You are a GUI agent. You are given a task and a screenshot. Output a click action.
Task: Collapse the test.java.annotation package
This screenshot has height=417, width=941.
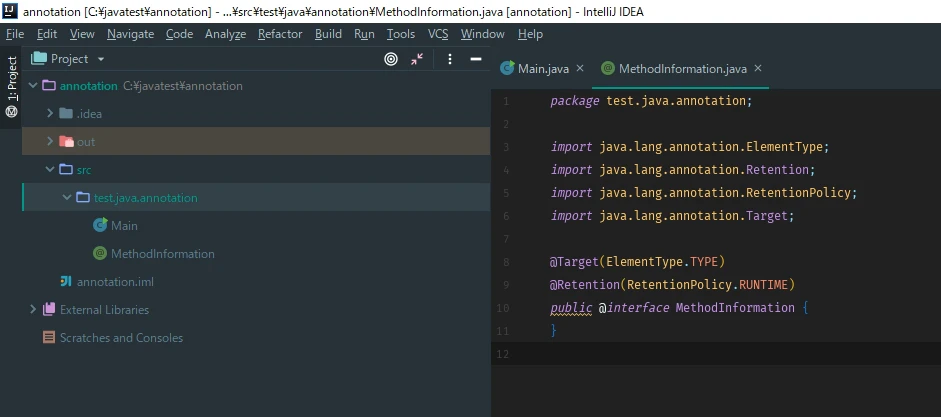67,197
